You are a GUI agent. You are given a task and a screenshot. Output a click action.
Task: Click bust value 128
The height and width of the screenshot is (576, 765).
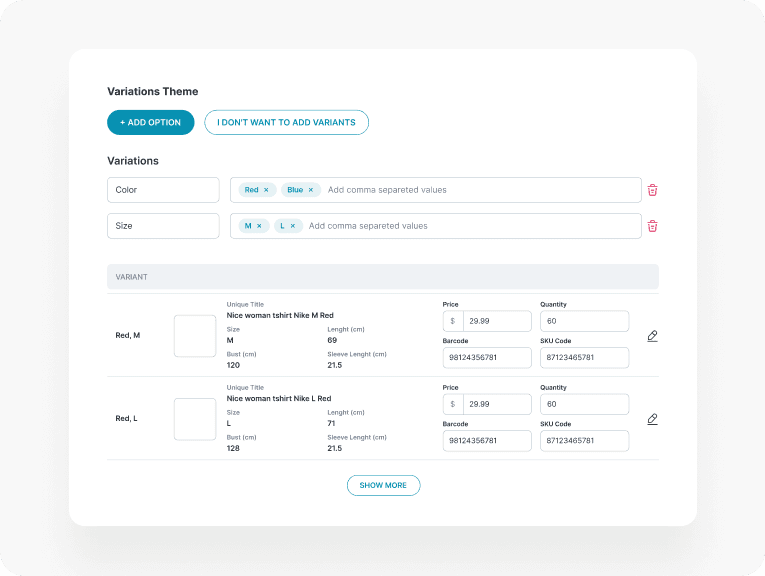coord(233,448)
